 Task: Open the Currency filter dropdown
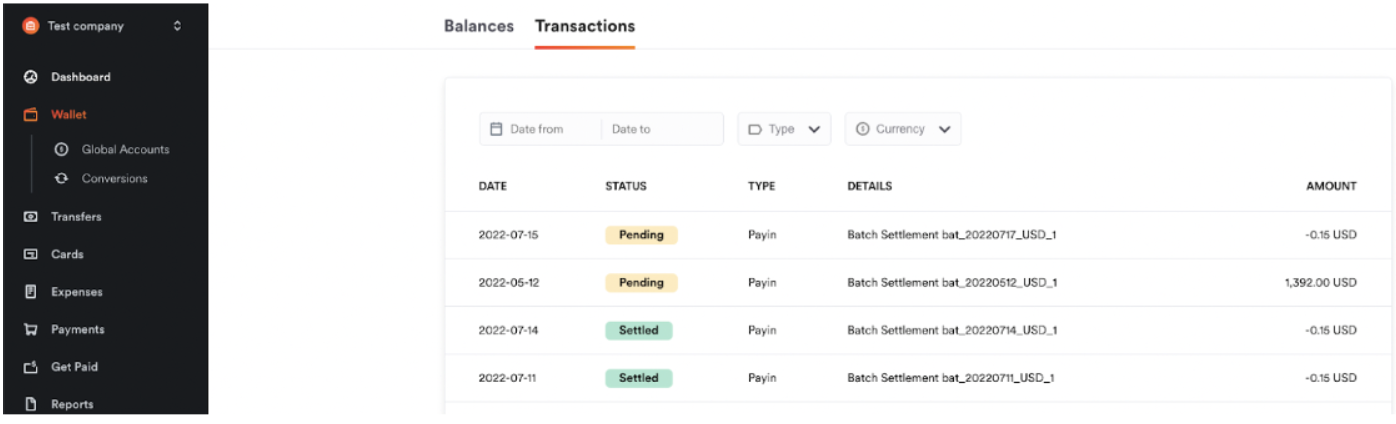tap(902, 129)
